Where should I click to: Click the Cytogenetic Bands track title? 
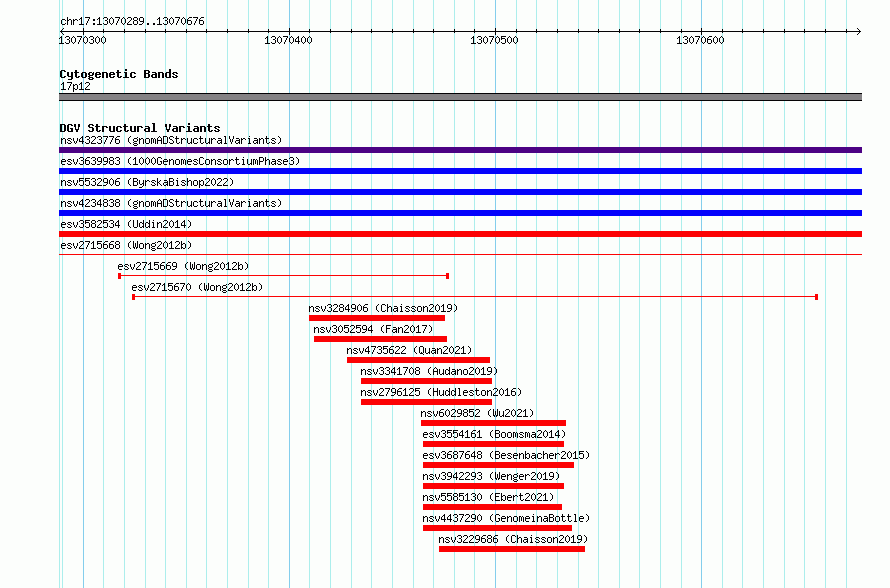119,74
